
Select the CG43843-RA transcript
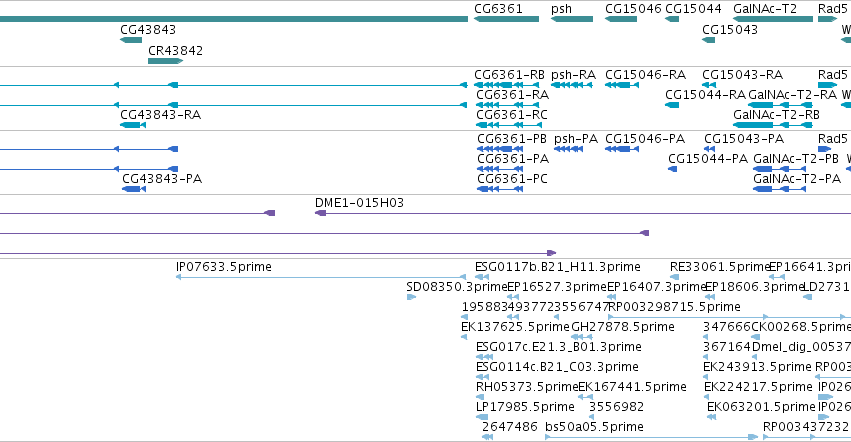133,125
